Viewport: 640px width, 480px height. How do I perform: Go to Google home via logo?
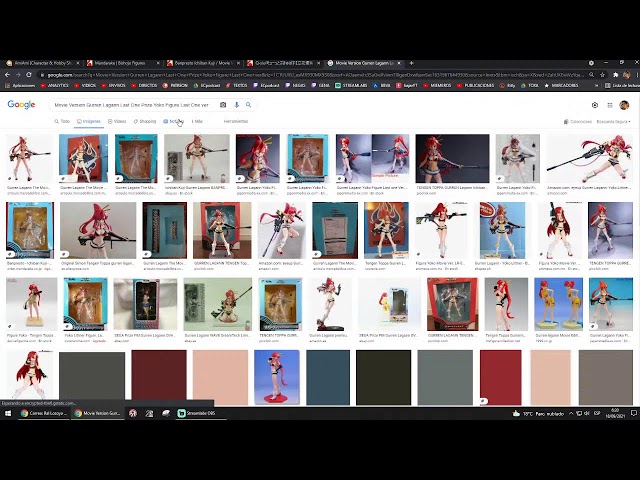tap(21, 105)
